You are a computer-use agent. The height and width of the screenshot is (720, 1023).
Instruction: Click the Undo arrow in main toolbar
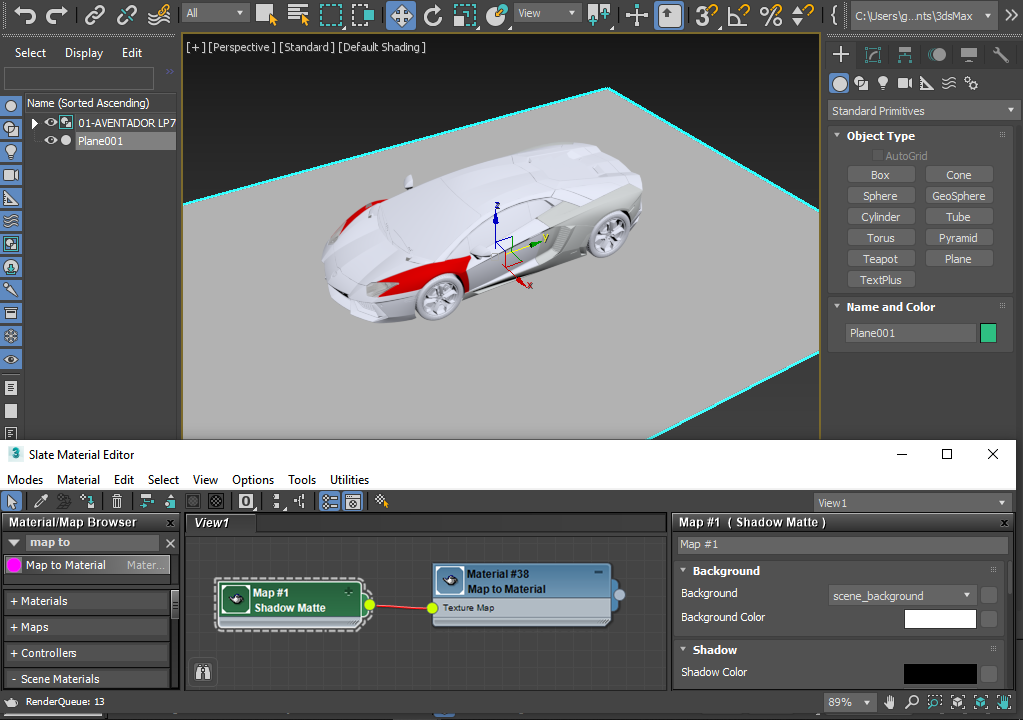point(24,15)
